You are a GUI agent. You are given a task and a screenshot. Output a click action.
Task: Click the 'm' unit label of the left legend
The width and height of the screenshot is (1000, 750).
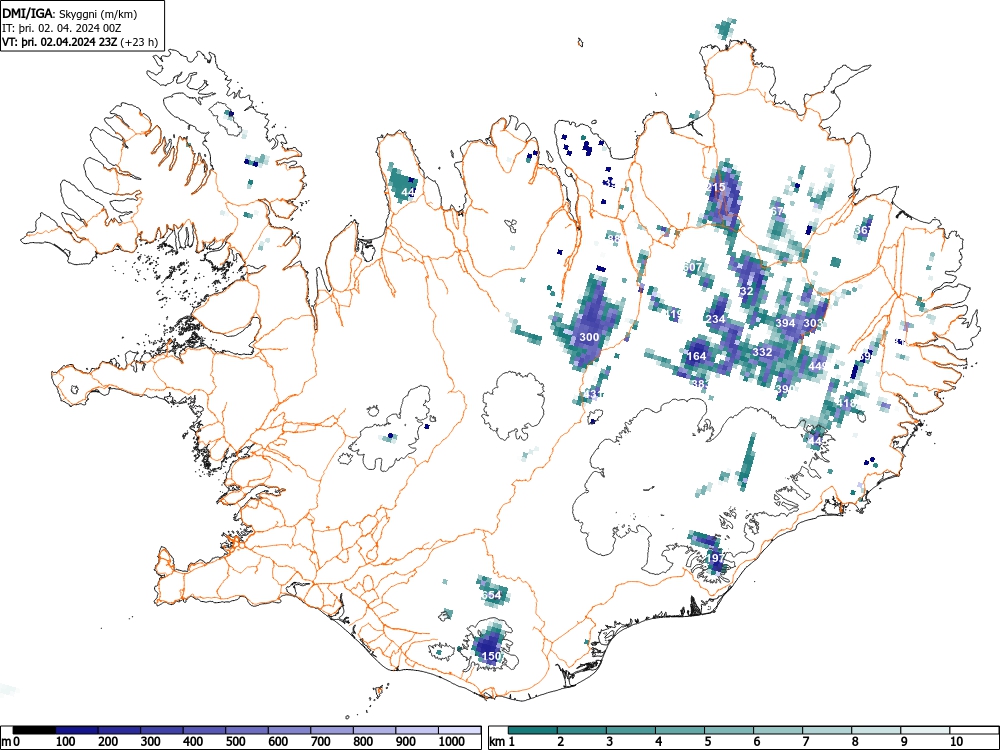6,742
